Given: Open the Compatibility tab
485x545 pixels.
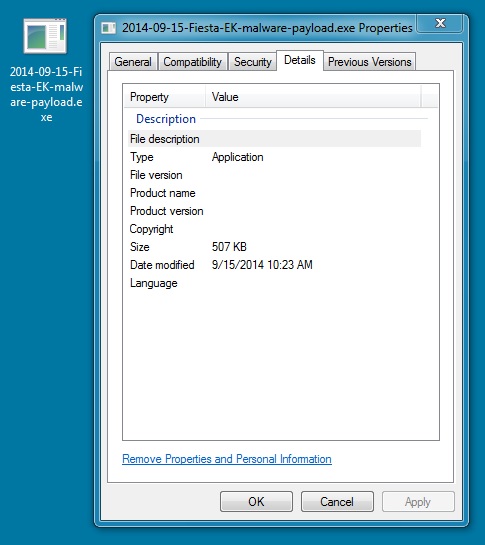Looking at the screenshot, I should tap(192, 62).
